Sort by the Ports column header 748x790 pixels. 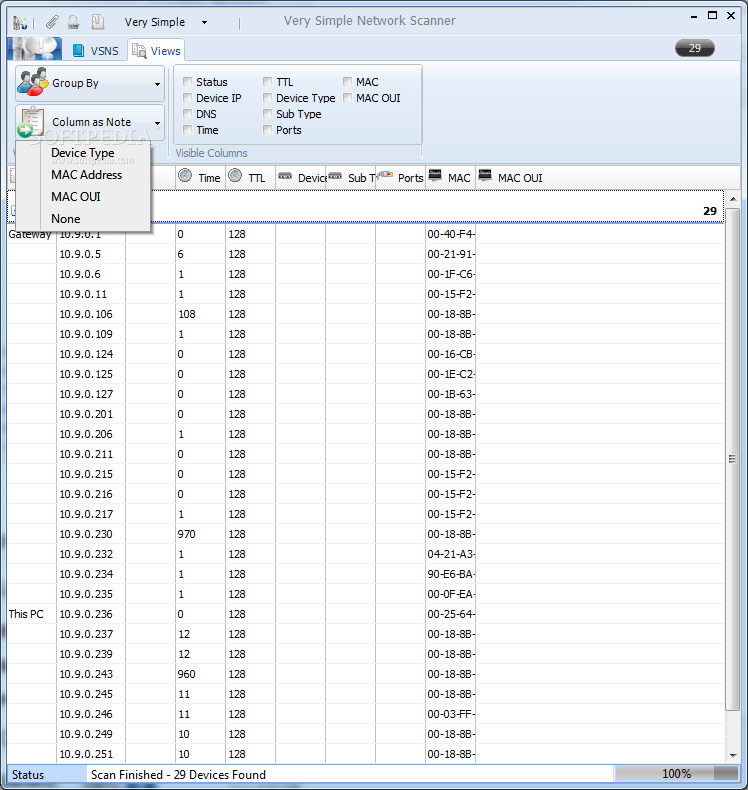pyautogui.click(x=400, y=177)
